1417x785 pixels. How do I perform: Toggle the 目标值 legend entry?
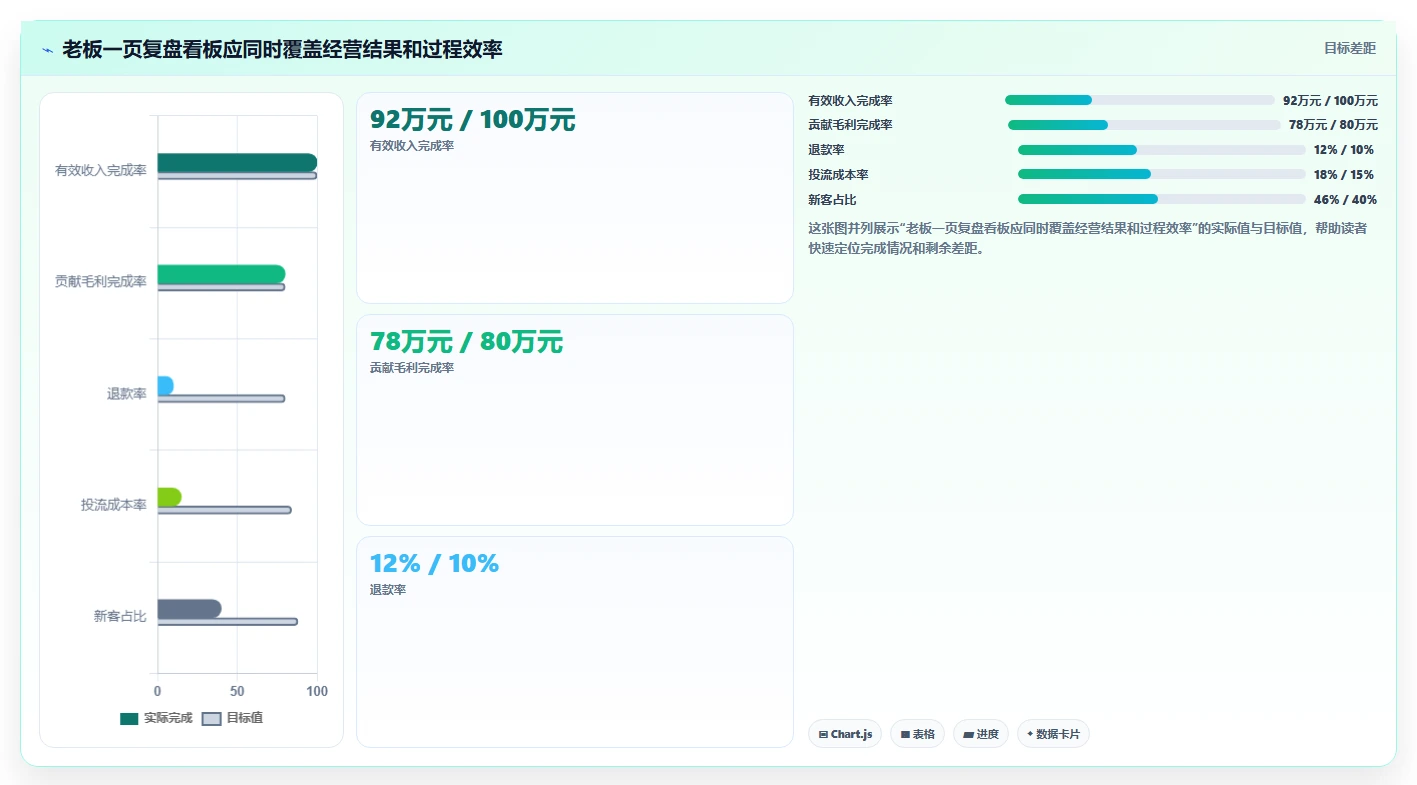coord(232,718)
